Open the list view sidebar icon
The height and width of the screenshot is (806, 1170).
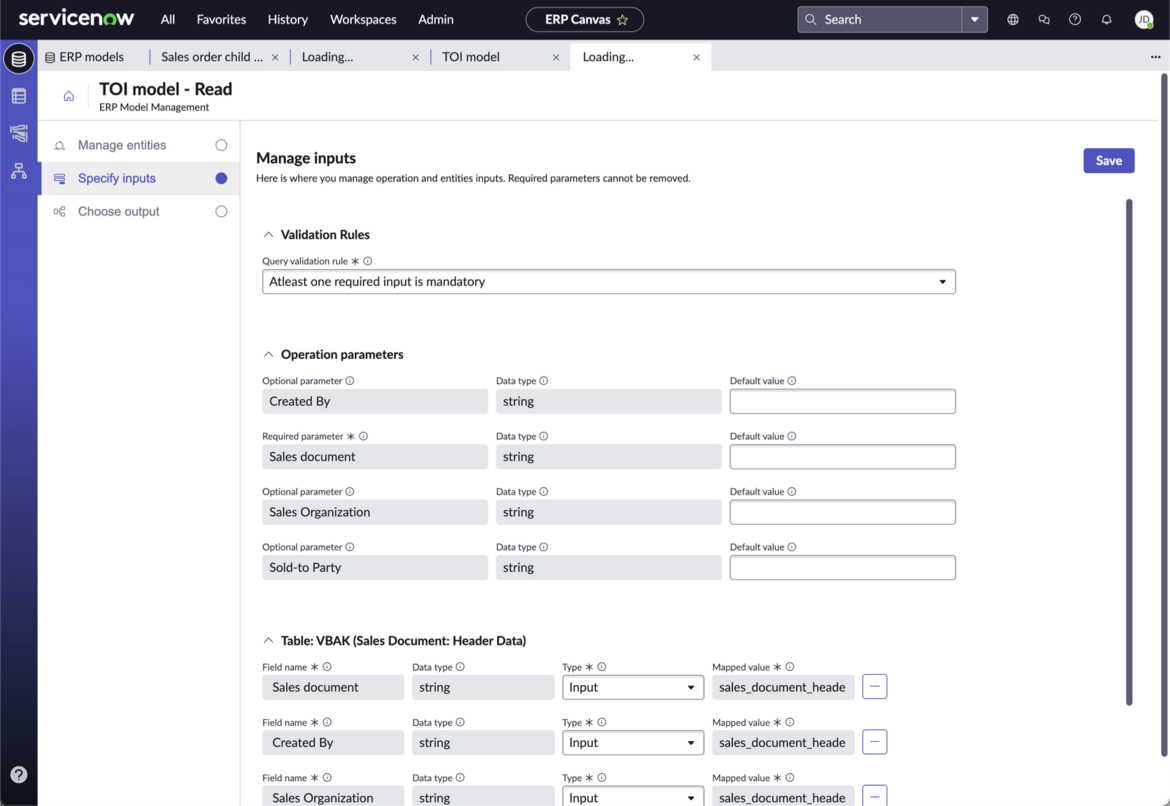pyautogui.click(x=19, y=96)
